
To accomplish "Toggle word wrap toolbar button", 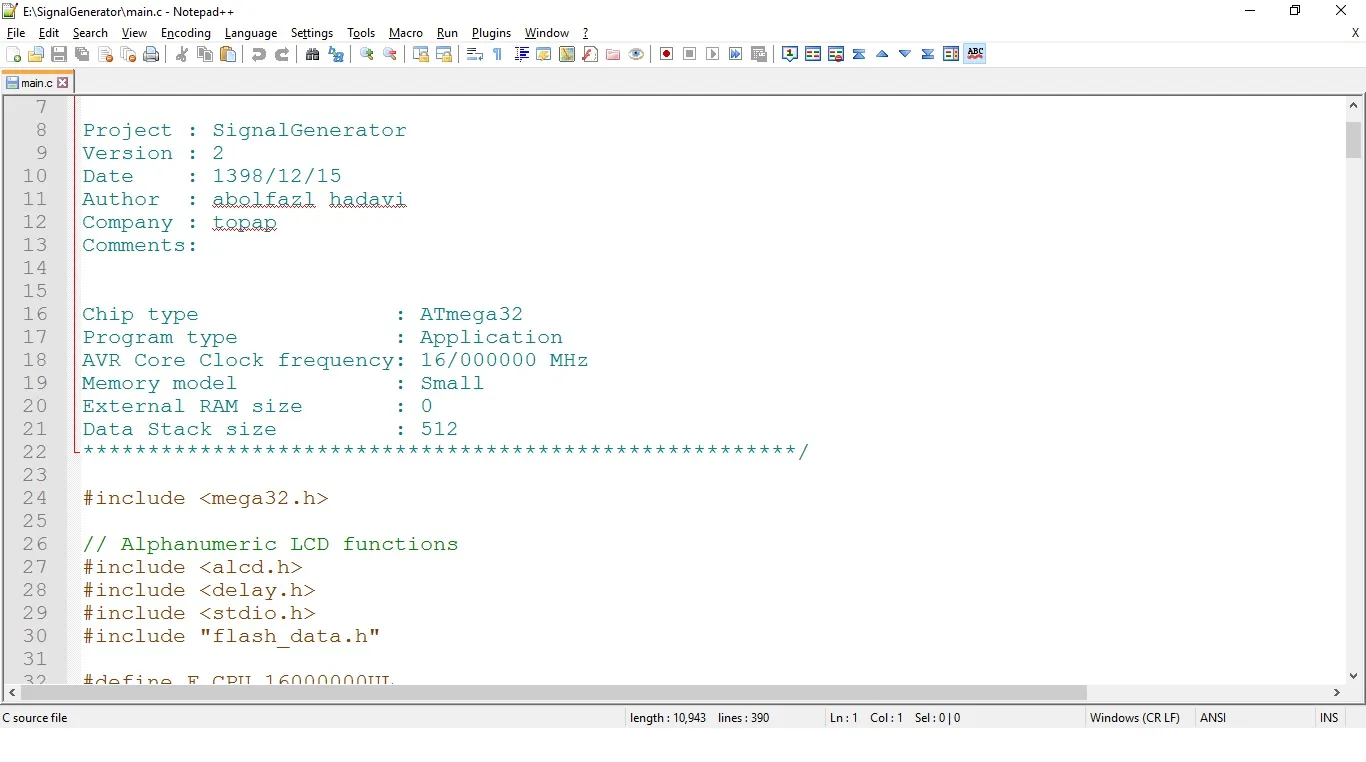I will click(x=475, y=54).
